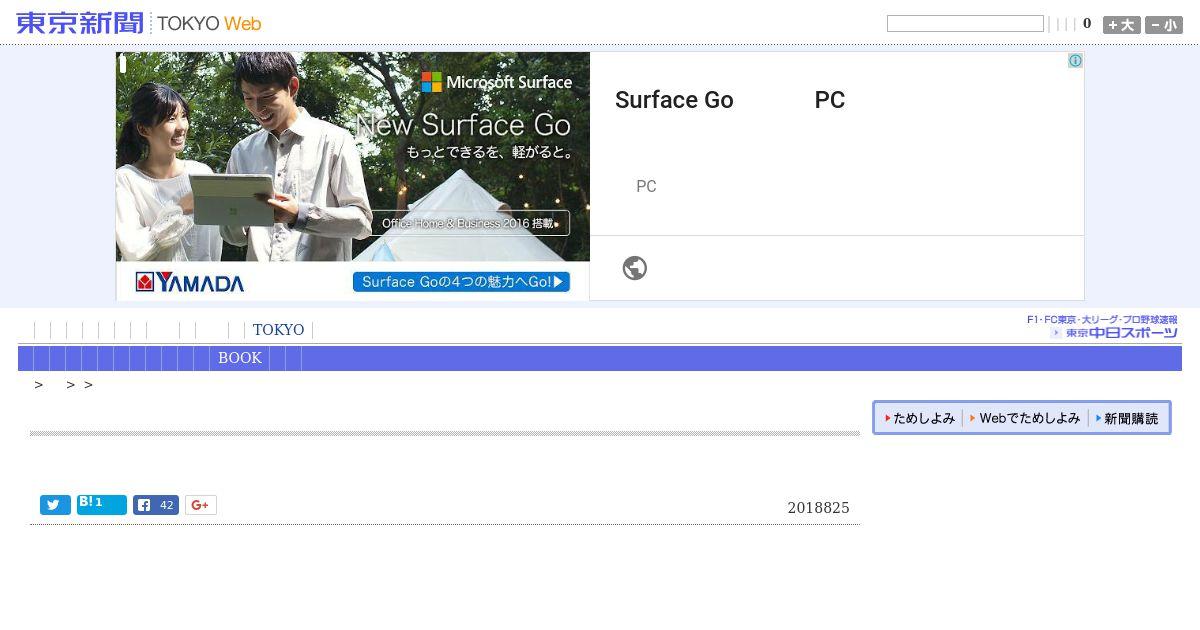Image resolution: width=1200 pixels, height=630 pixels.
Task: Click the 'Surface Go PC' ad headline
Action: 730,100
